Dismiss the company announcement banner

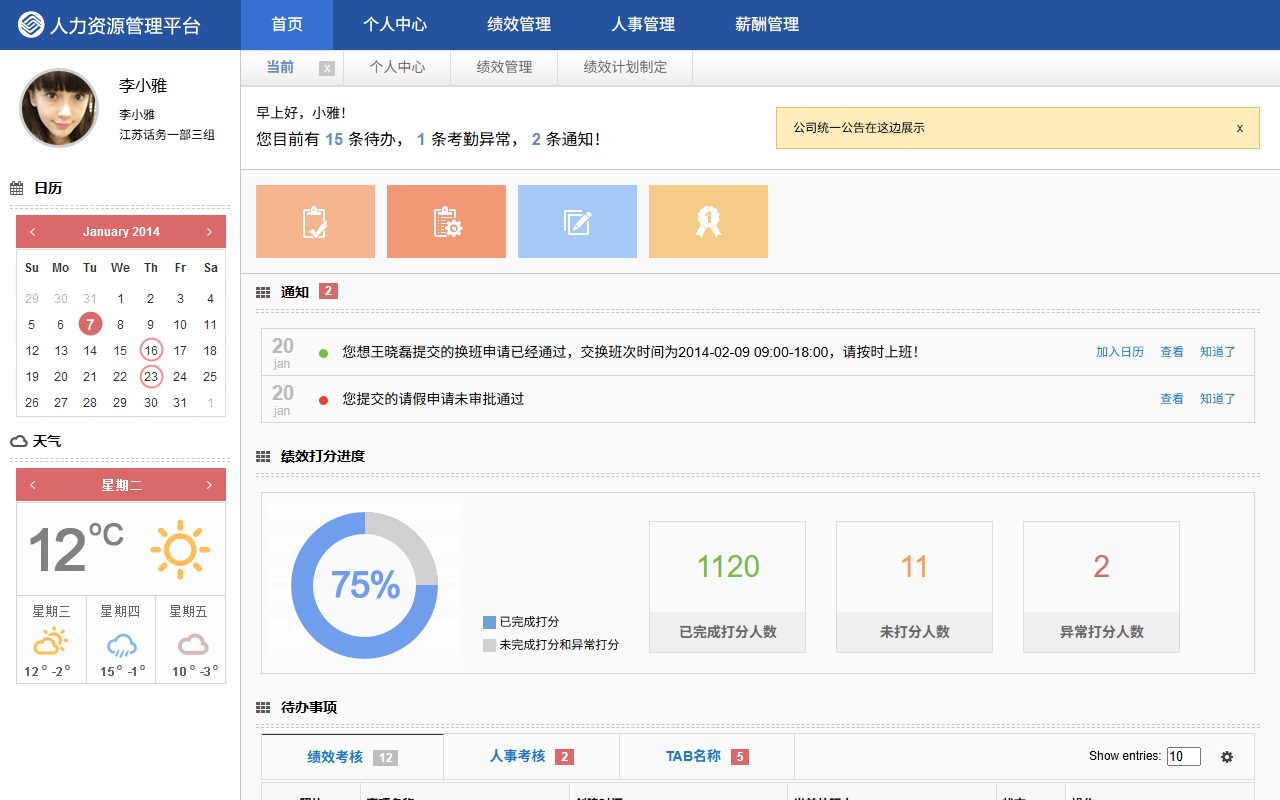[1240, 128]
